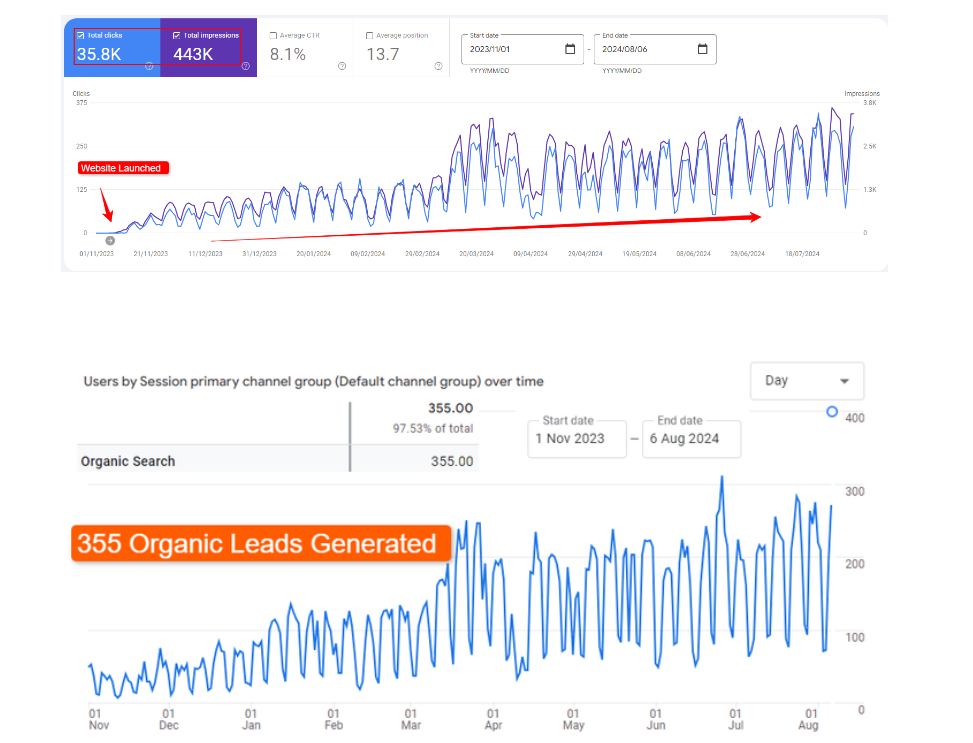
Task: Click the 01 Aug axis label on users chart
Action: 809,719
